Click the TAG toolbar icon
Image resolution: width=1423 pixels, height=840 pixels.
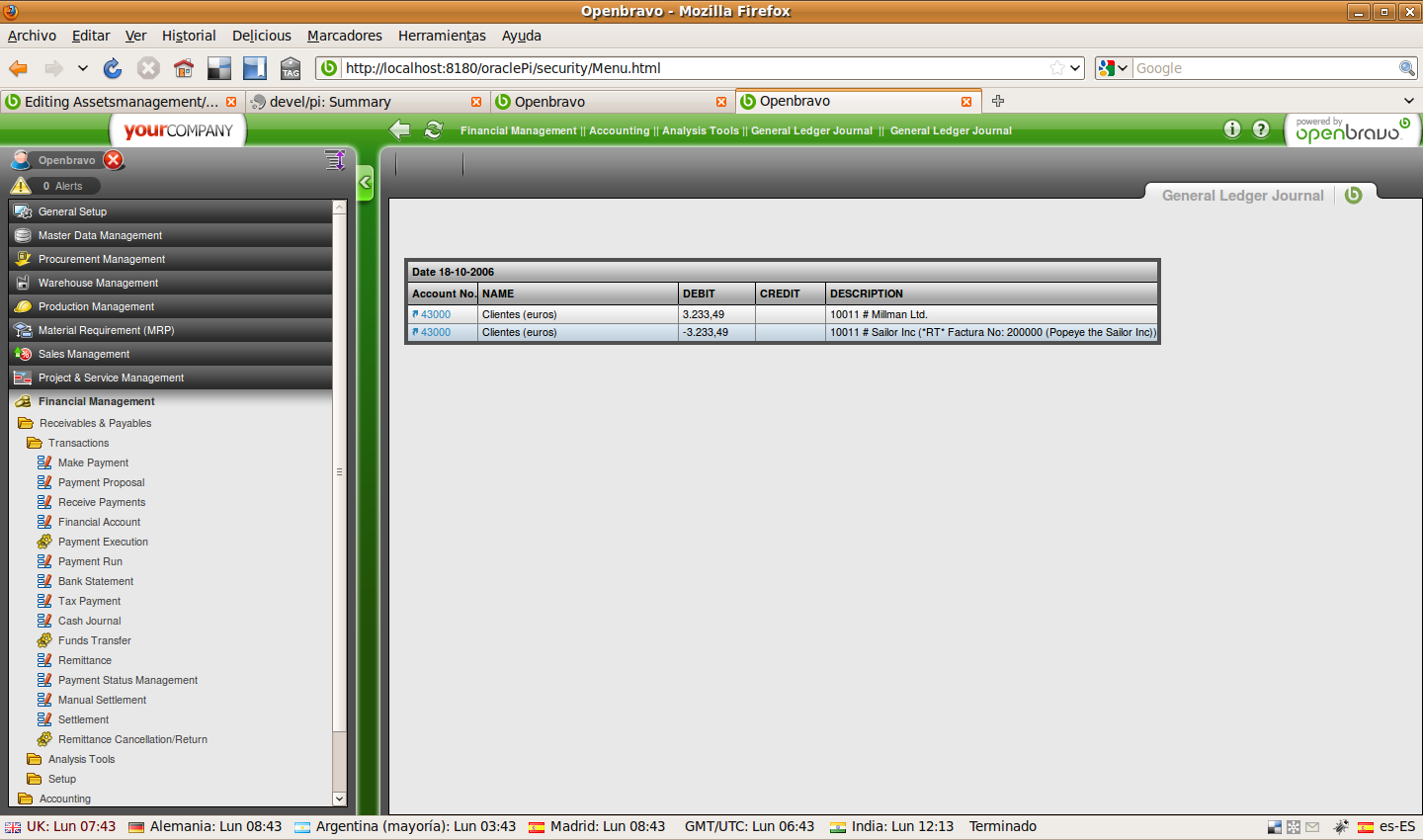291,68
